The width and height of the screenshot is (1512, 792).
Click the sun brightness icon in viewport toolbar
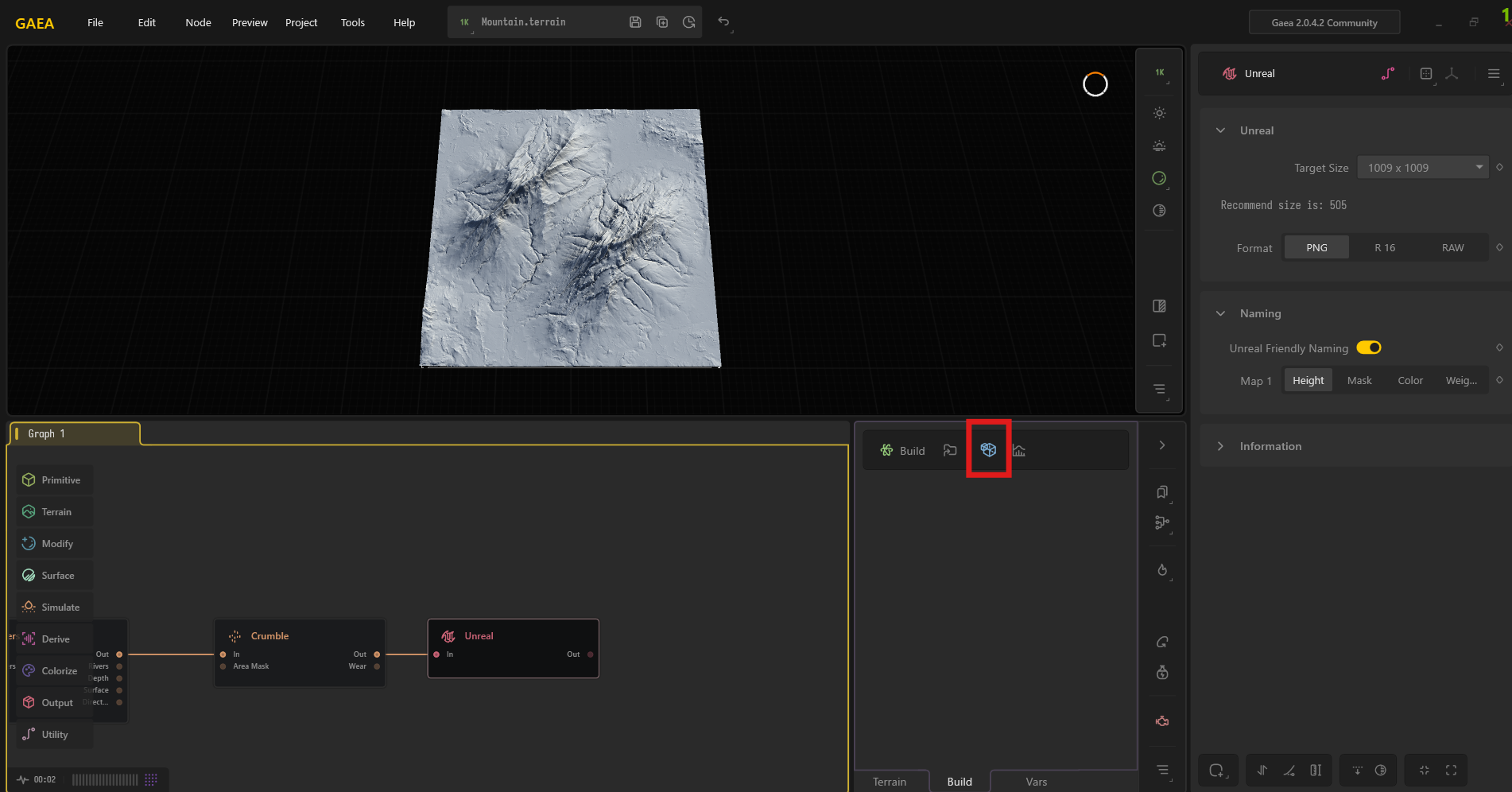pyautogui.click(x=1159, y=113)
